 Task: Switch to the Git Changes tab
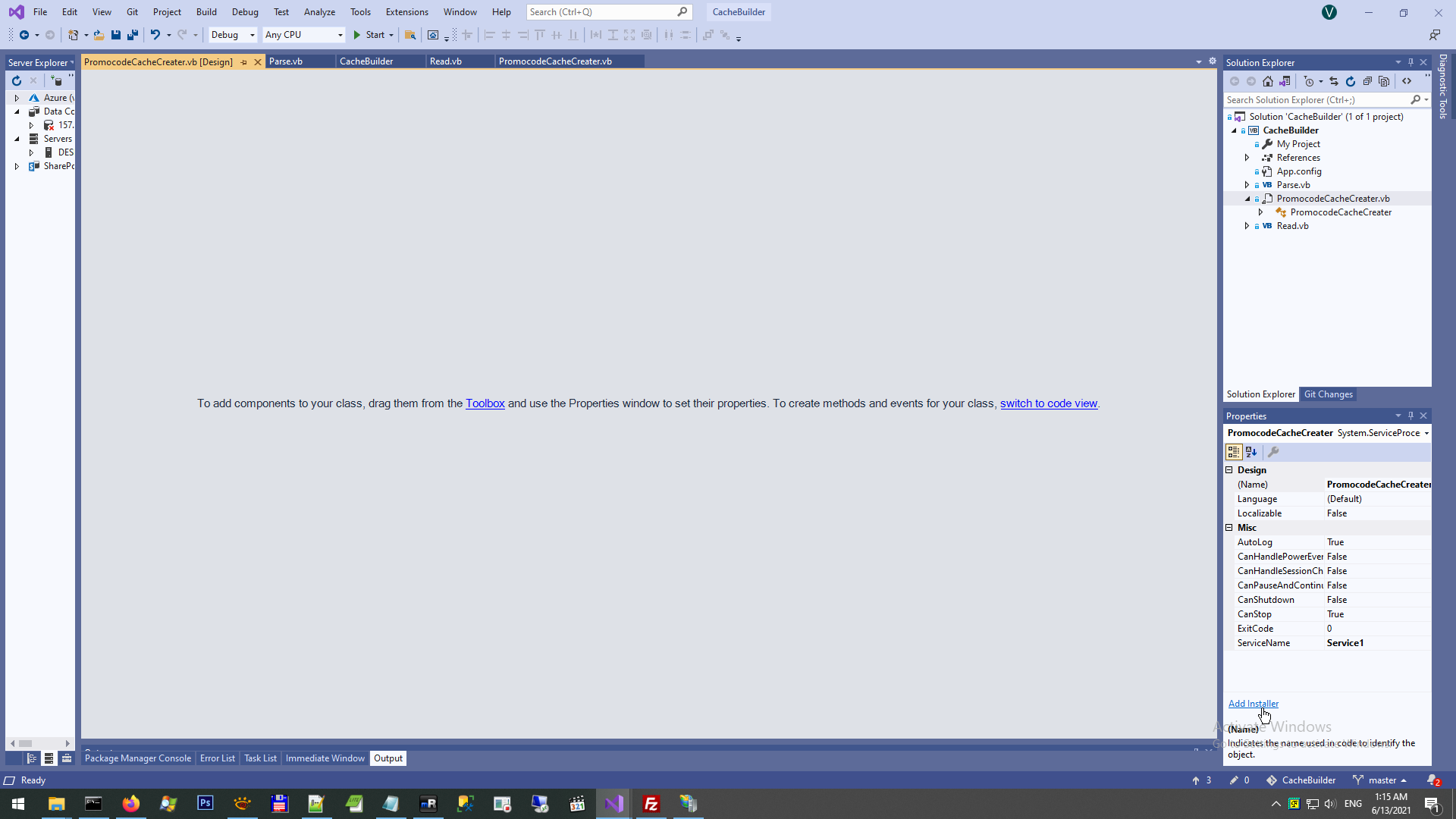(x=1328, y=394)
